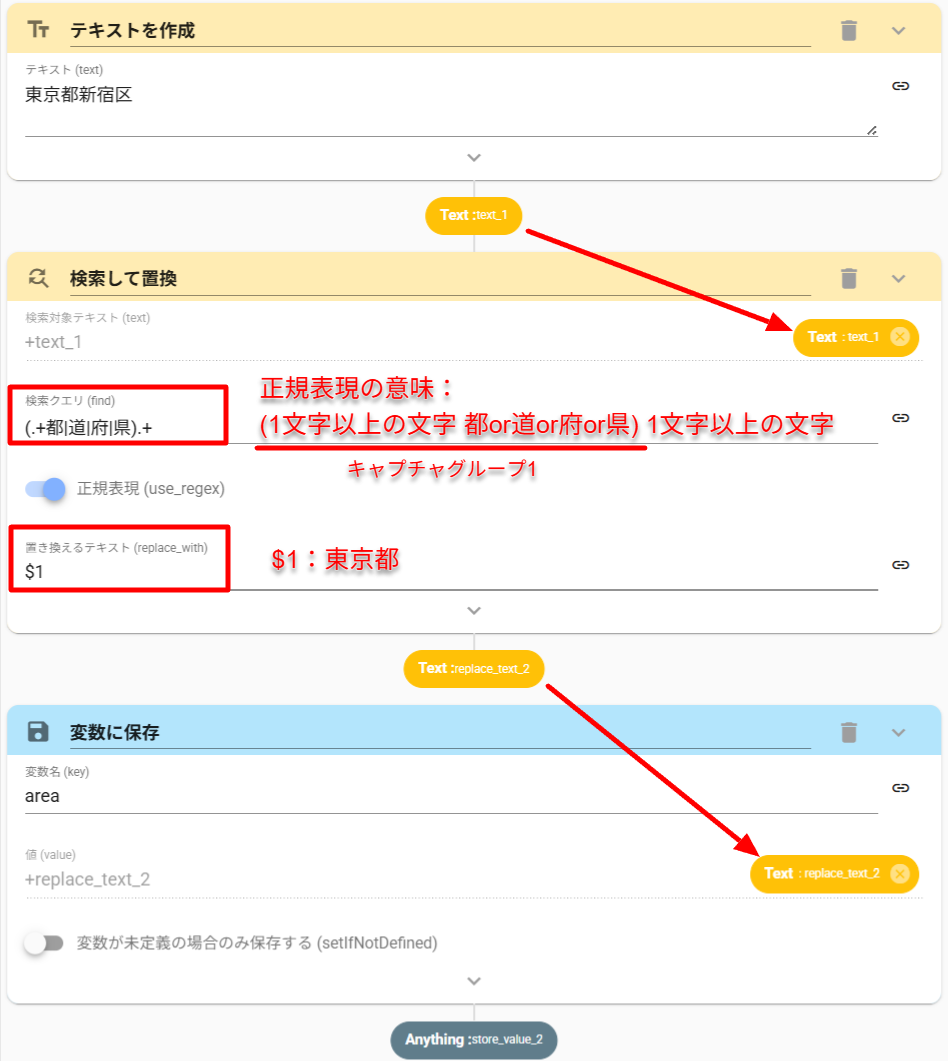
Task: Click link icon beside 検索クエリ field
Action: pos(900,418)
